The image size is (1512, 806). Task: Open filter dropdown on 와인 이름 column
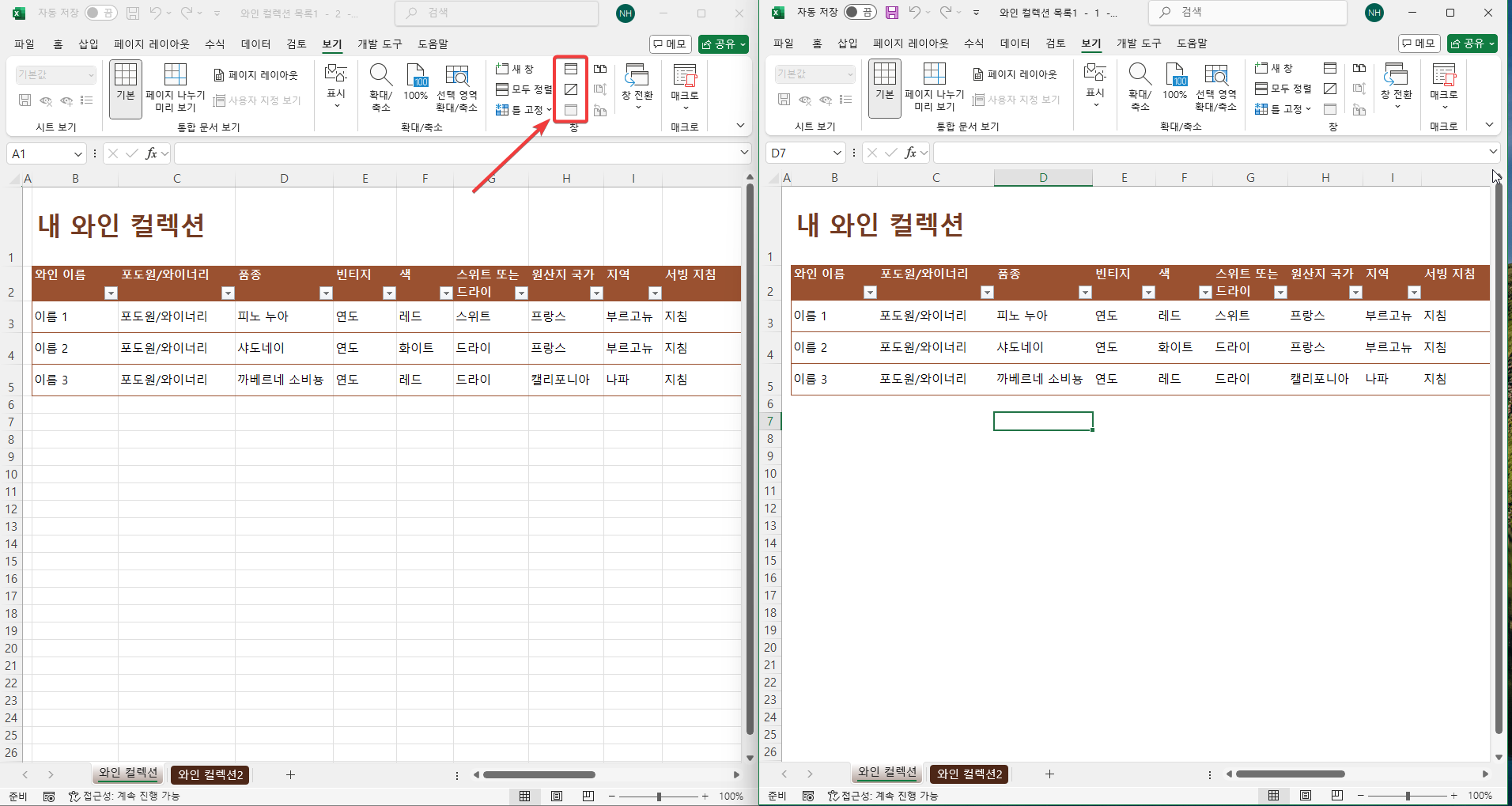[x=110, y=293]
